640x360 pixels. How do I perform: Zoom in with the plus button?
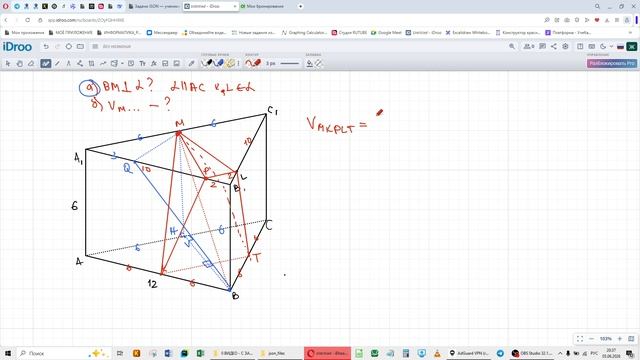click(620, 339)
